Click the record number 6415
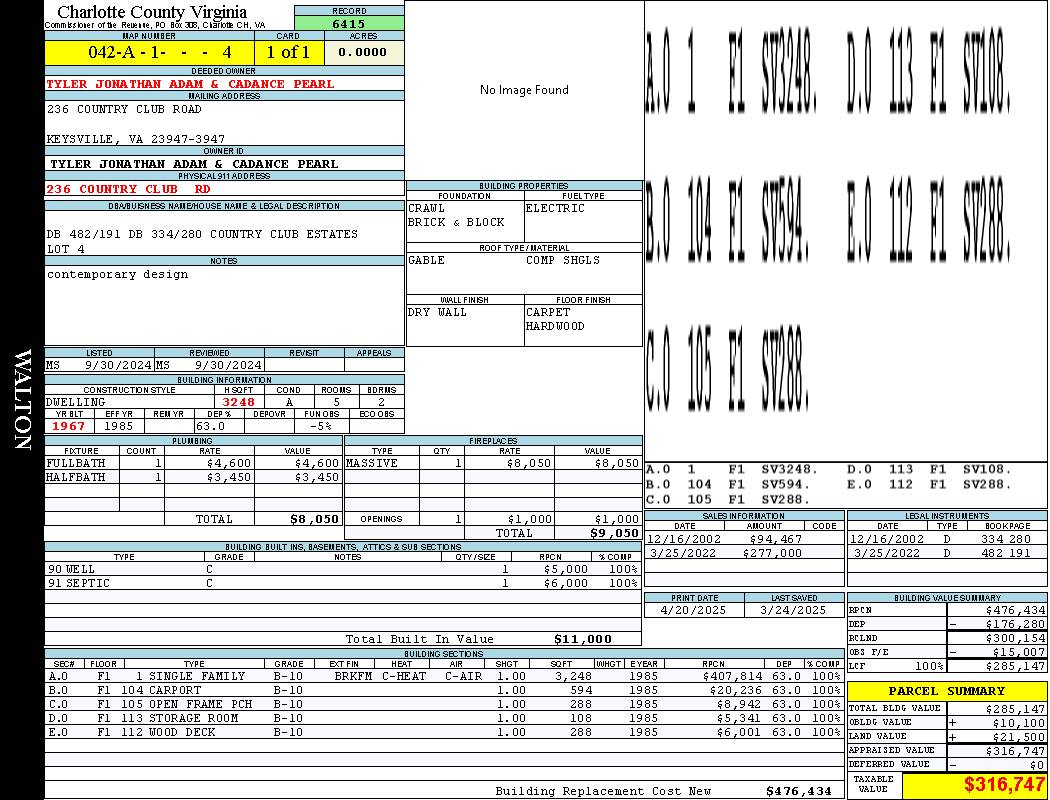The image size is (1050, 800). click(349, 23)
